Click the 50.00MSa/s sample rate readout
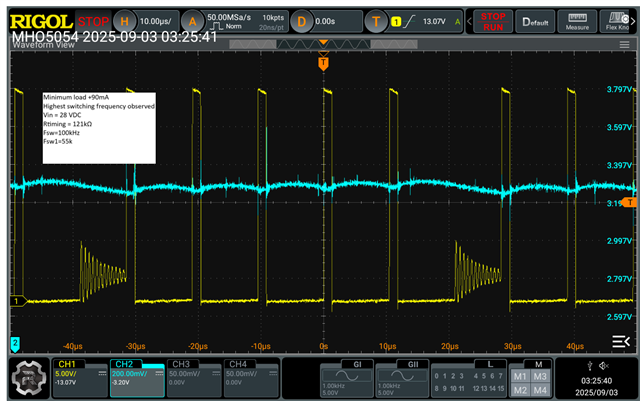This screenshot has width=640, height=401. tap(229, 17)
